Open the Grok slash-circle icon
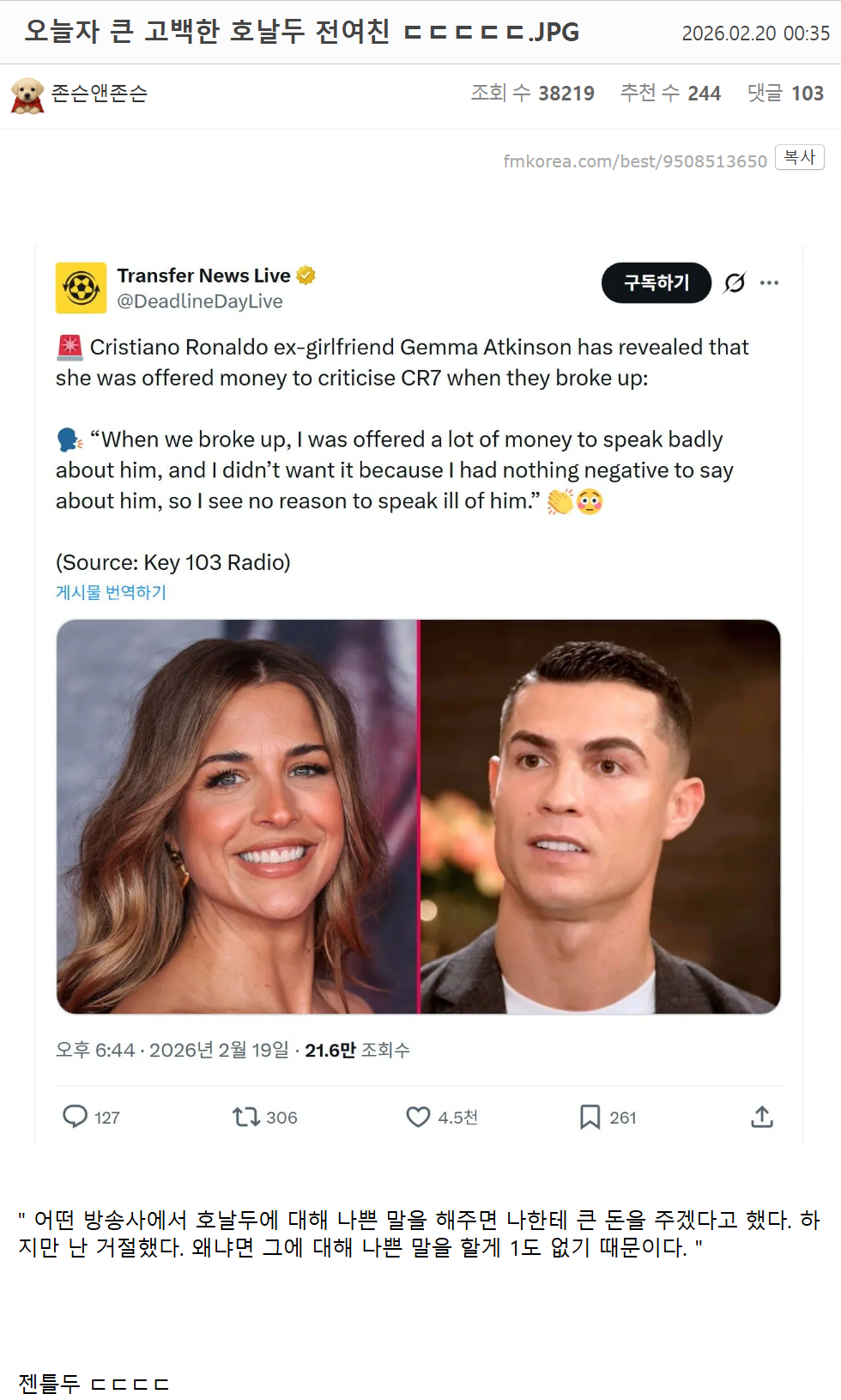Viewport: 841px width, 1400px height. [735, 282]
